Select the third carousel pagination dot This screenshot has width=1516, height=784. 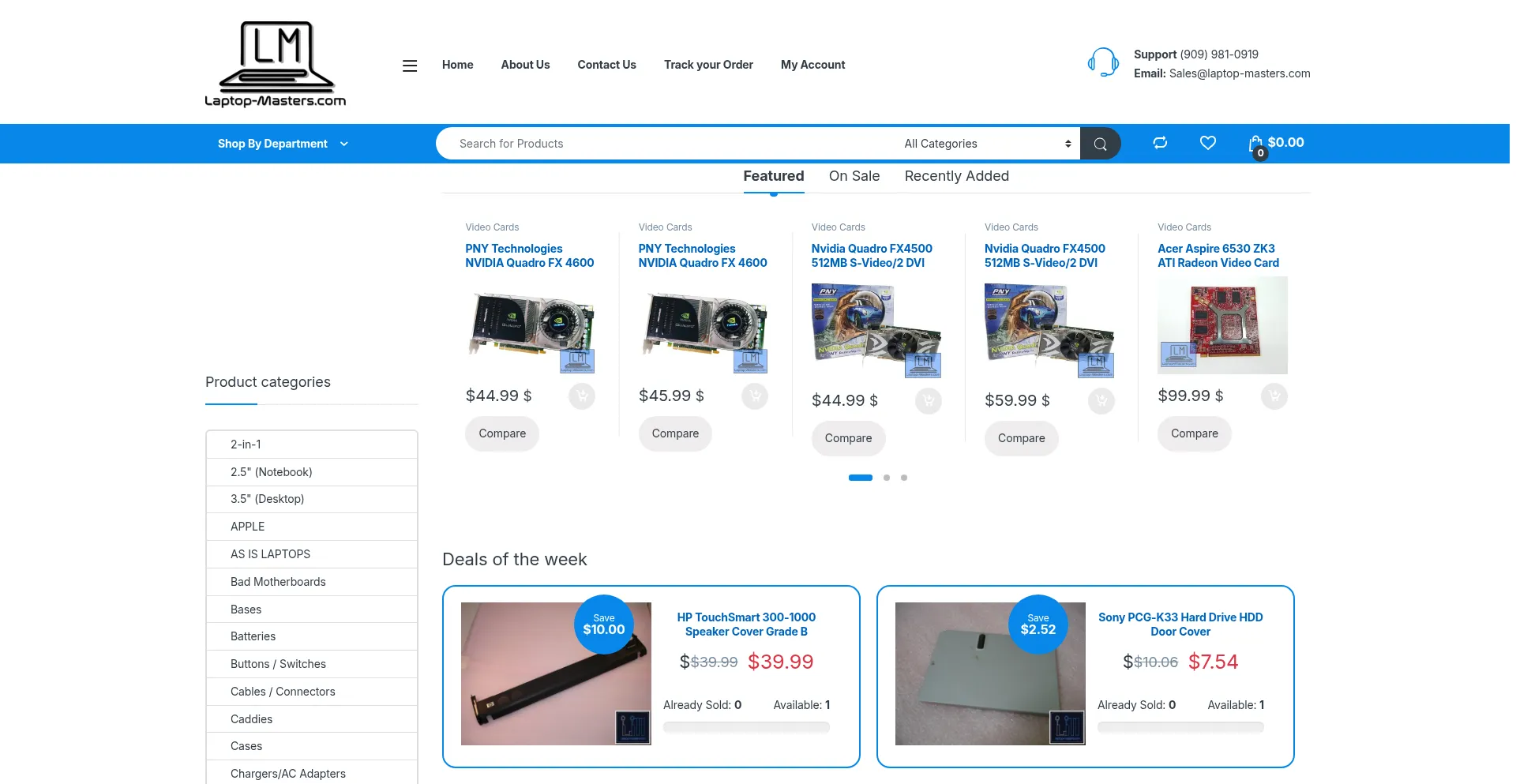point(904,478)
